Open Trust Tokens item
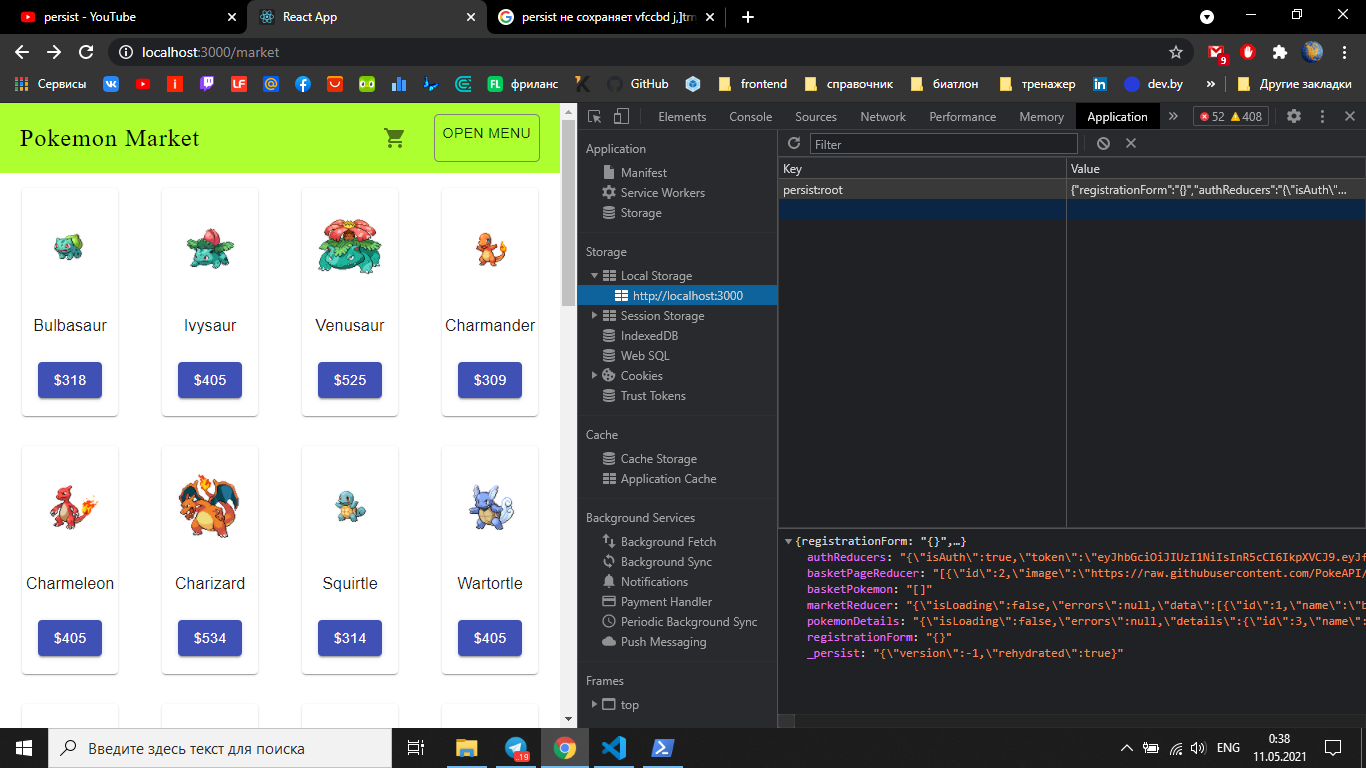1366x768 pixels. pyautogui.click(x=653, y=396)
